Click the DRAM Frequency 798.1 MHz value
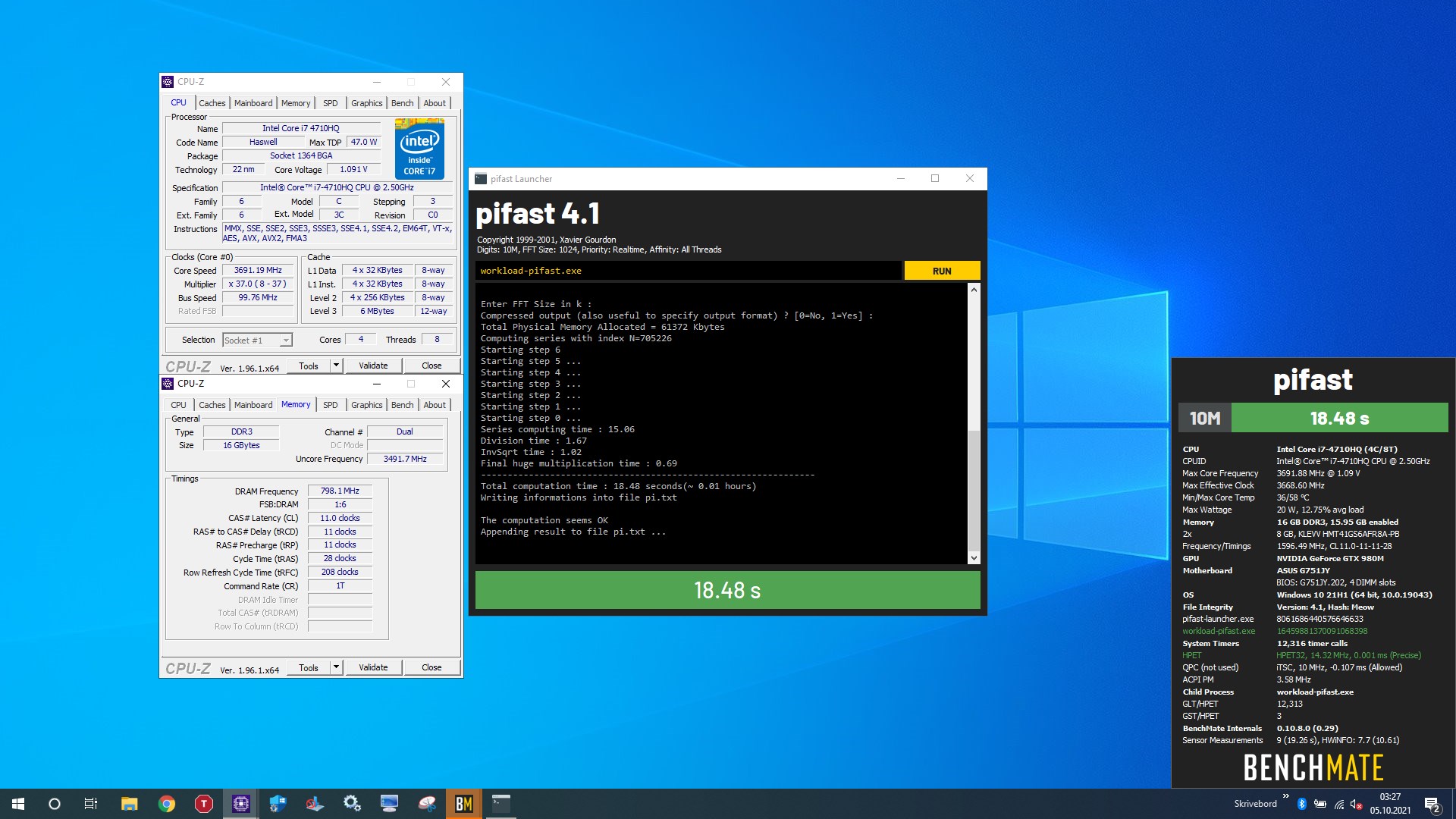The height and width of the screenshot is (819, 1456). [340, 491]
